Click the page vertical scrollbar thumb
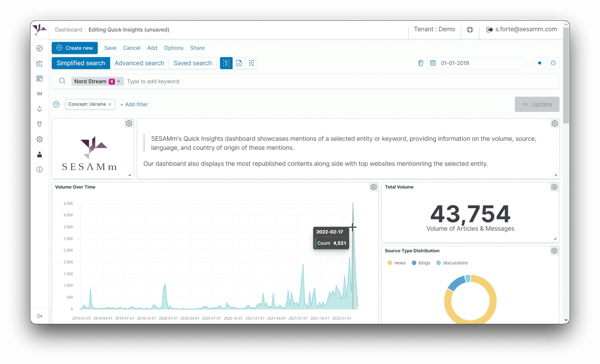Screen dimensions: 600x364 (x=566, y=75)
